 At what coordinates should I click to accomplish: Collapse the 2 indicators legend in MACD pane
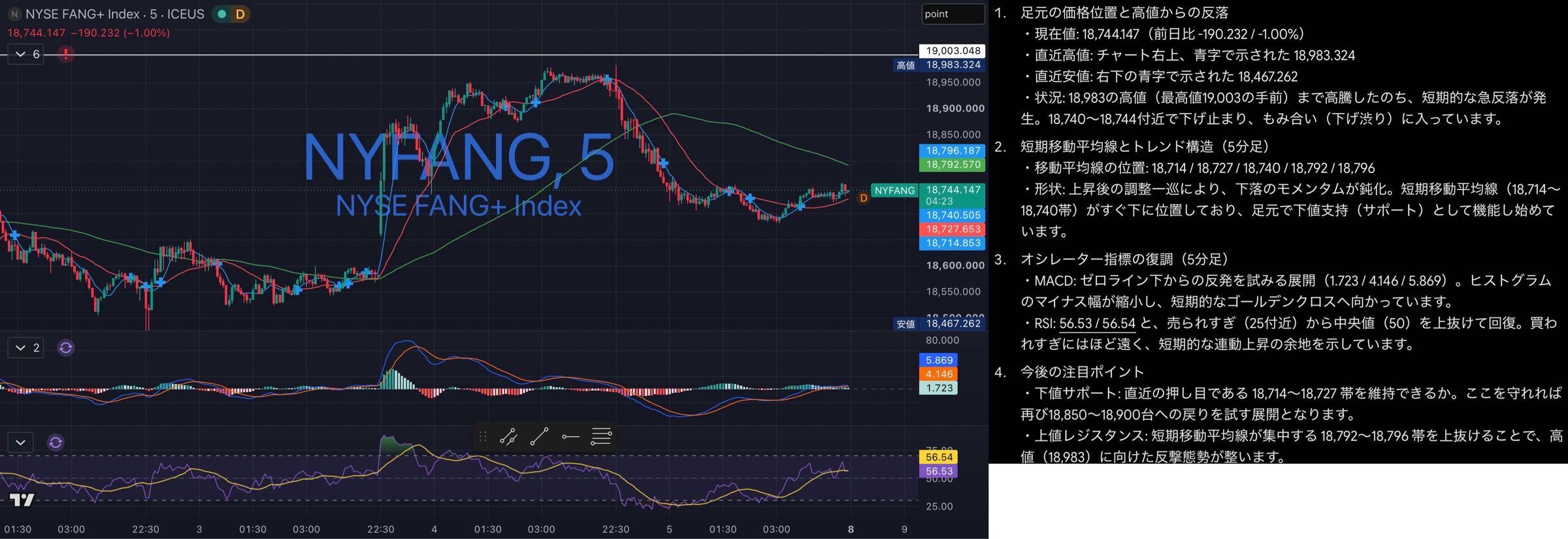25,348
